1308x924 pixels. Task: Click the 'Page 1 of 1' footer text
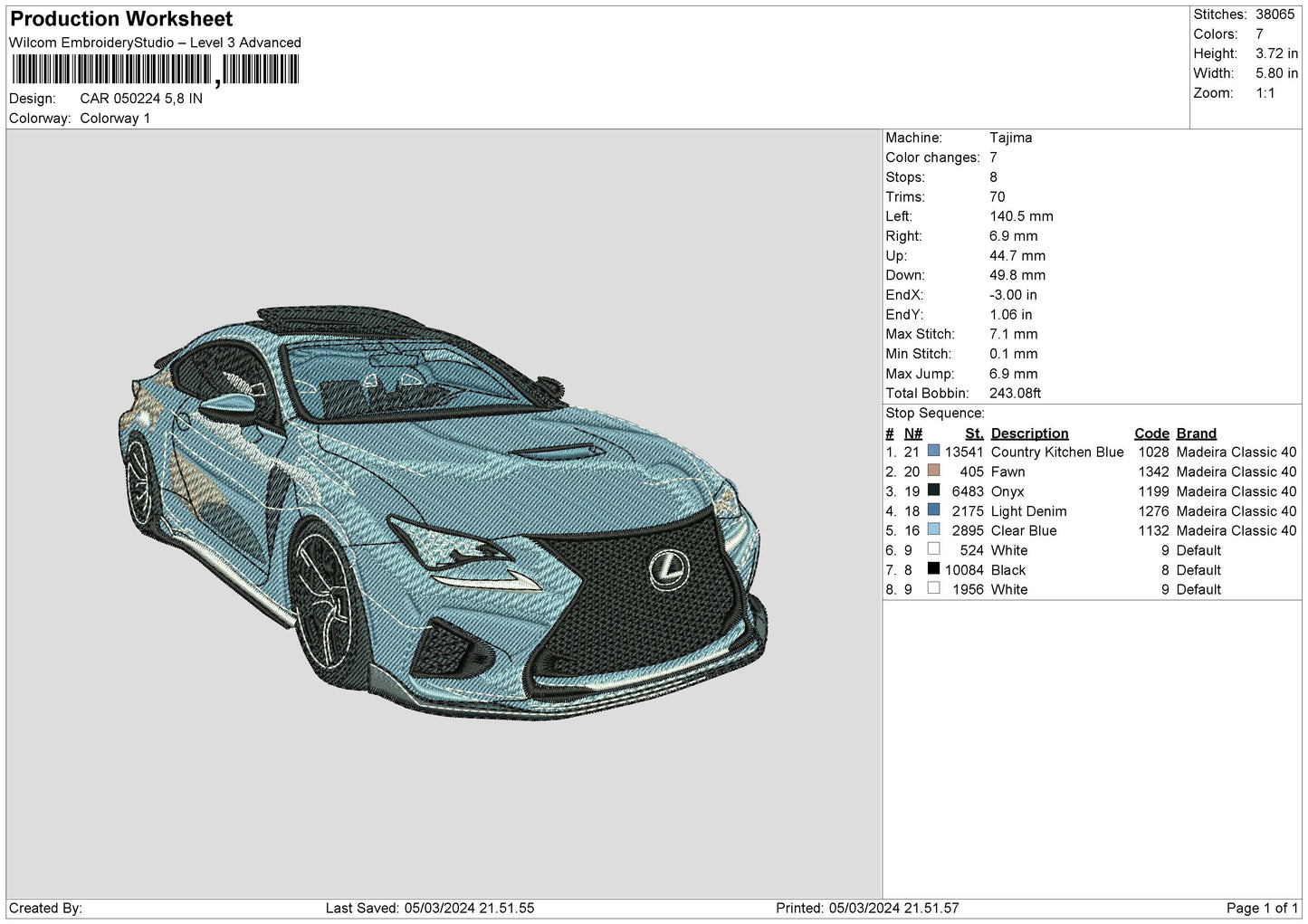(1262, 909)
